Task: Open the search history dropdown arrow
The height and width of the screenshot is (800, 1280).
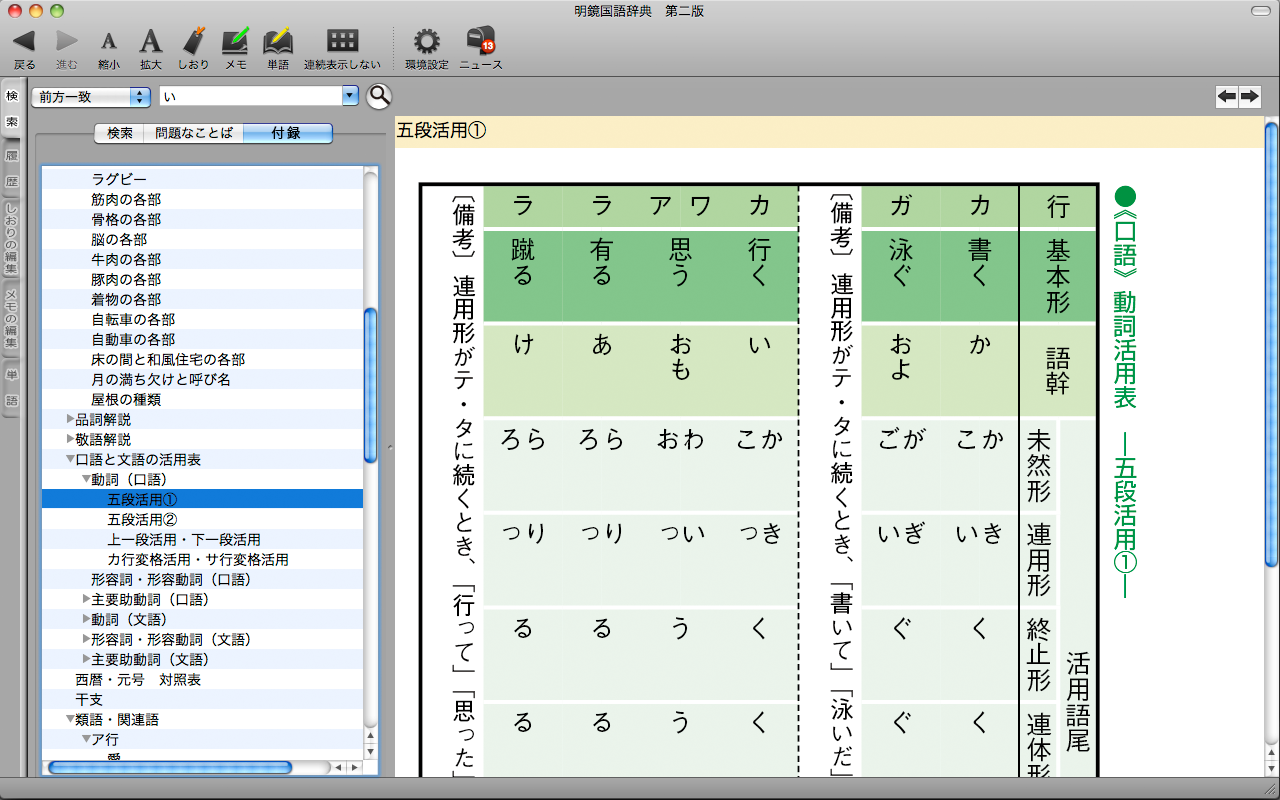Action: pos(349,96)
